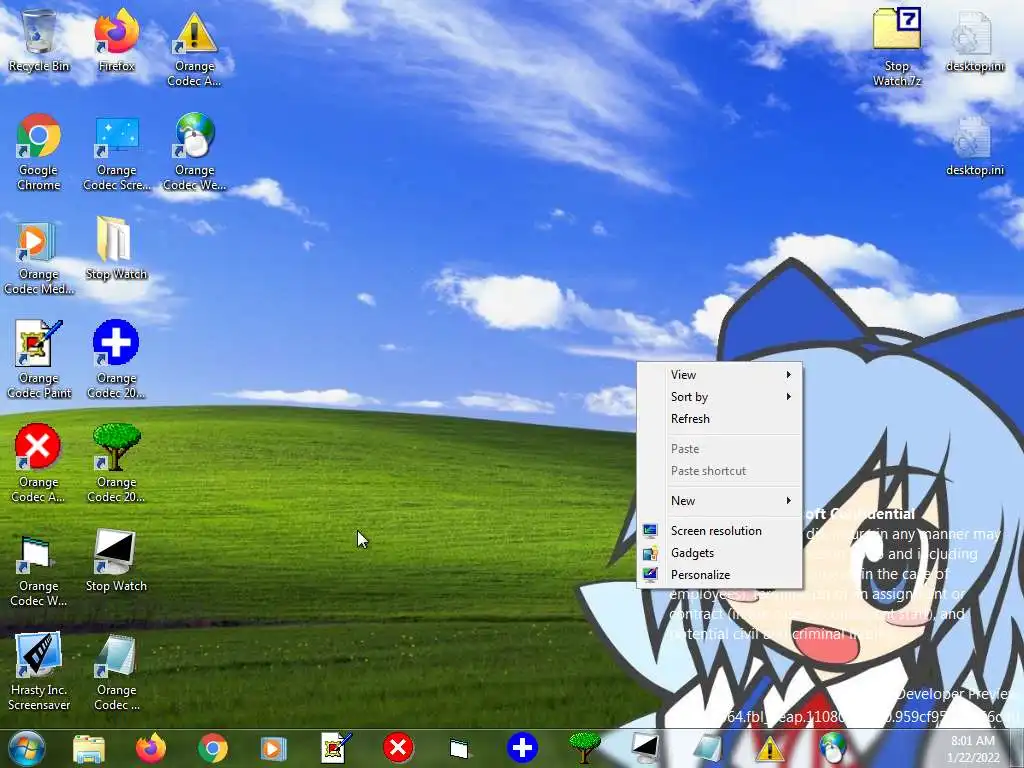
Task: Click the notepad sheet taskbar icon
Action: coord(707,748)
